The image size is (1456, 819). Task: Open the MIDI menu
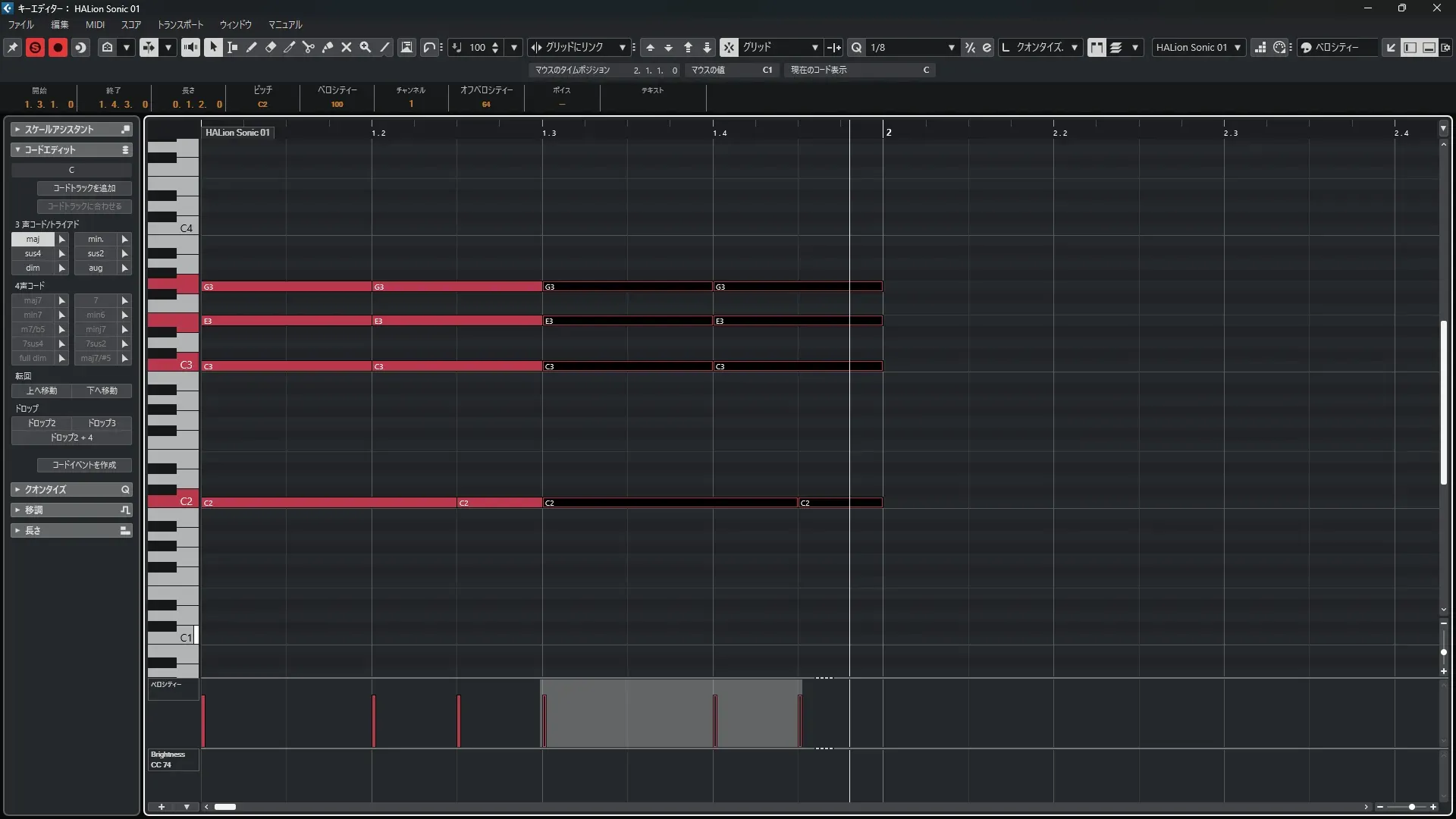pos(95,24)
